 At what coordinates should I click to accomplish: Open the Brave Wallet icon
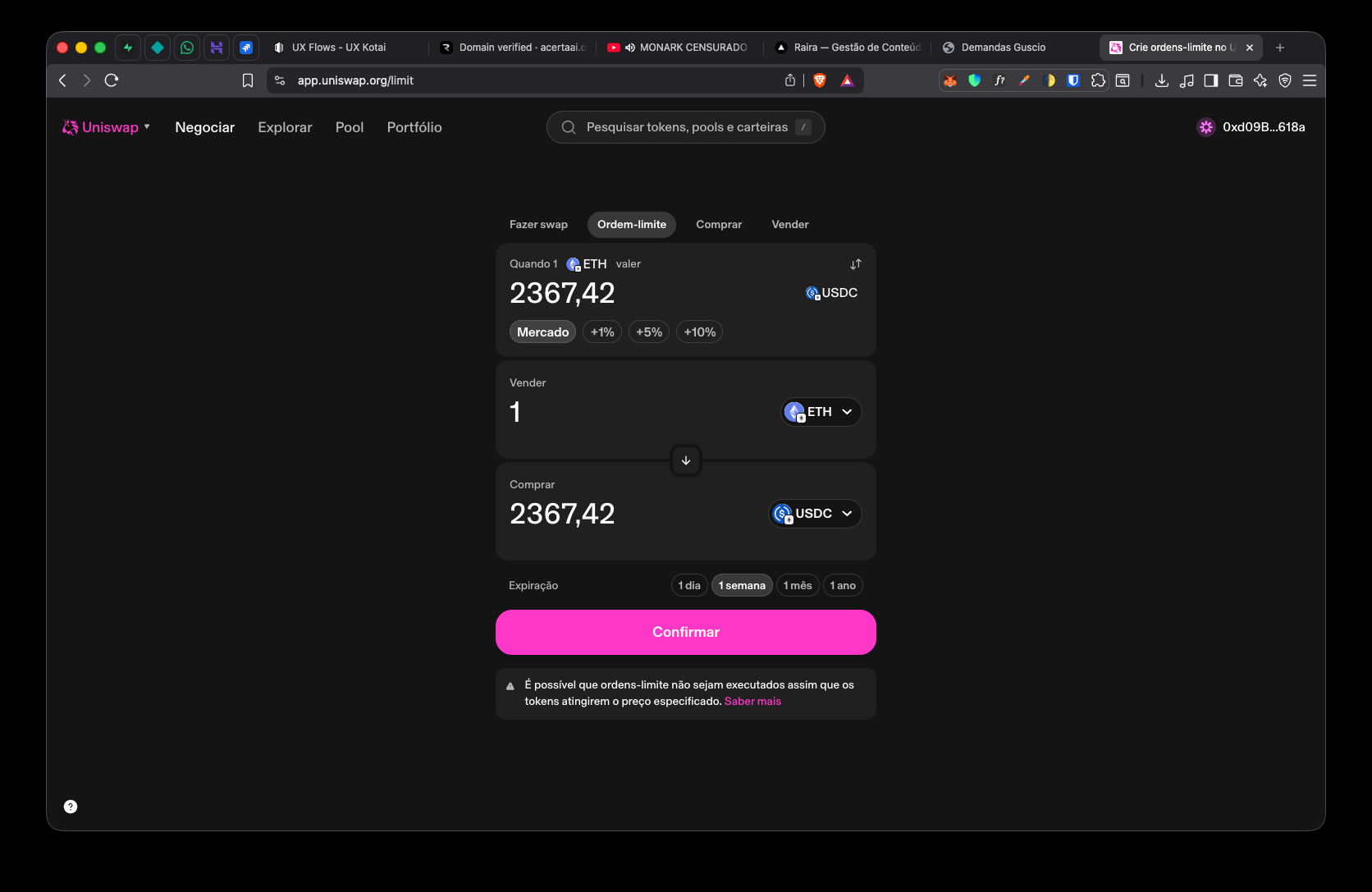[x=1236, y=80]
